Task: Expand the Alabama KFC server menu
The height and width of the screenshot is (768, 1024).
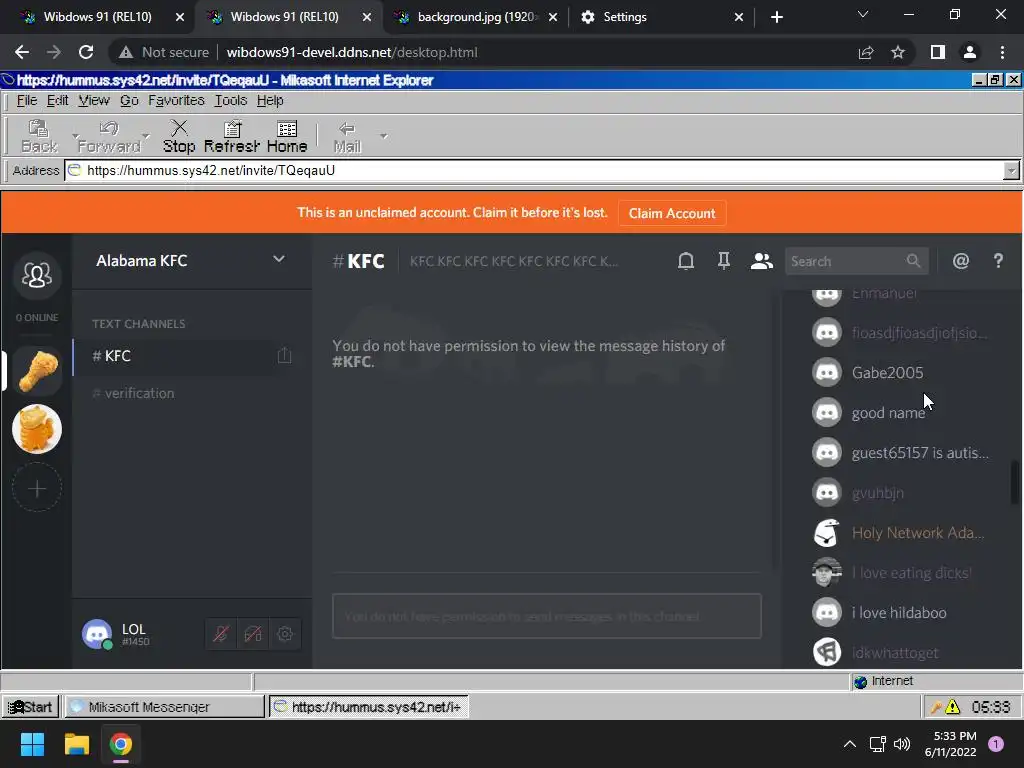Action: point(279,260)
